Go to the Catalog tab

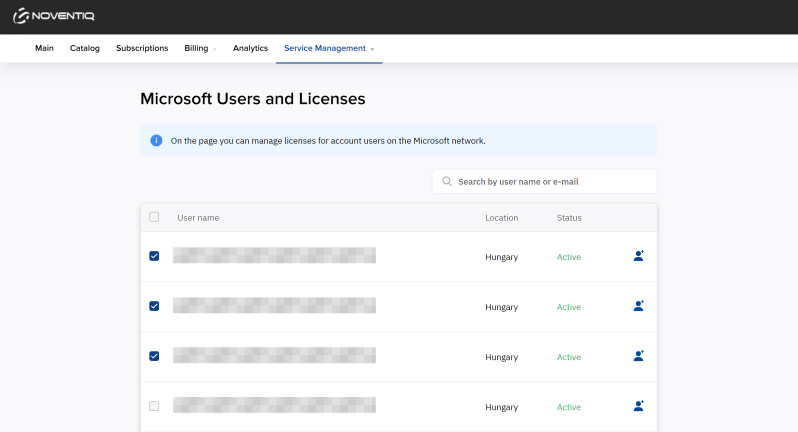click(x=85, y=48)
